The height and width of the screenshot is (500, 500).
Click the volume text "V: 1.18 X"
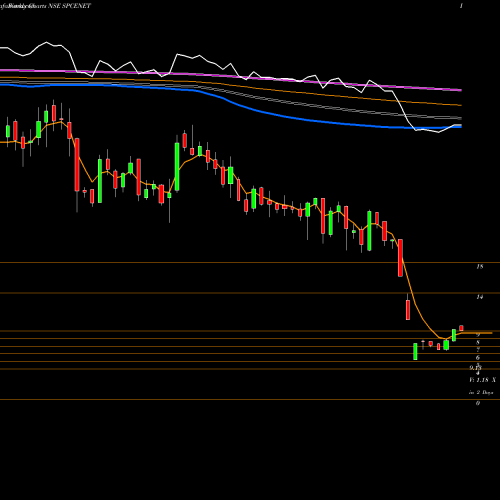pyautogui.click(x=482, y=380)
